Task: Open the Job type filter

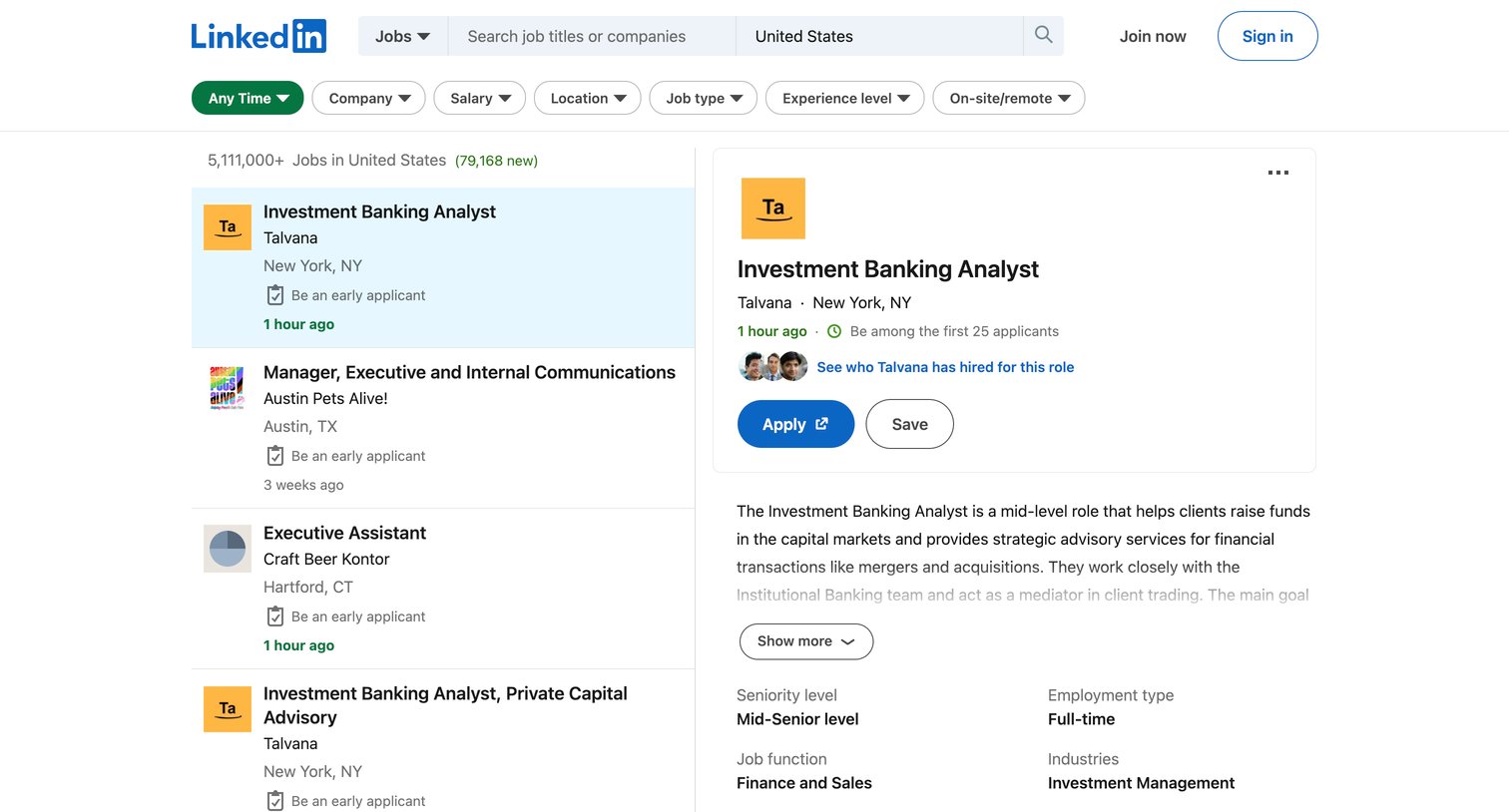Action: pyautogui.click(x=704, y=98)
